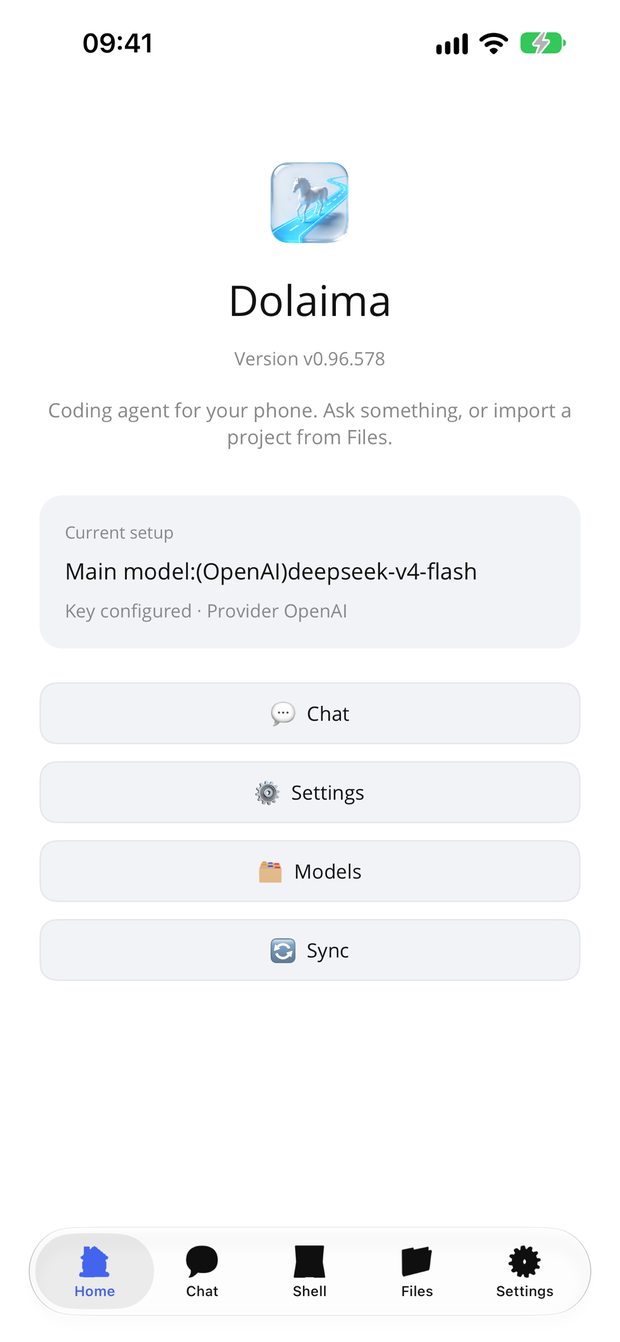Viewport: 620px width, 1342px height.
Task: Tap the gear emoji on Settings button
Action: [x=267, y=793]
